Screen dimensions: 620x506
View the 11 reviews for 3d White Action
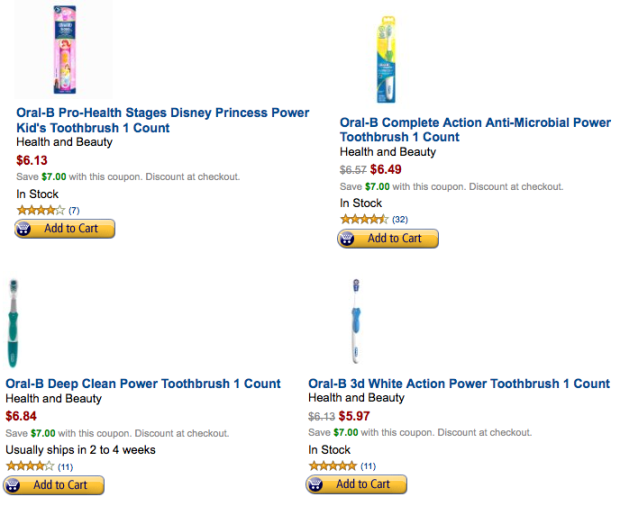368,467
